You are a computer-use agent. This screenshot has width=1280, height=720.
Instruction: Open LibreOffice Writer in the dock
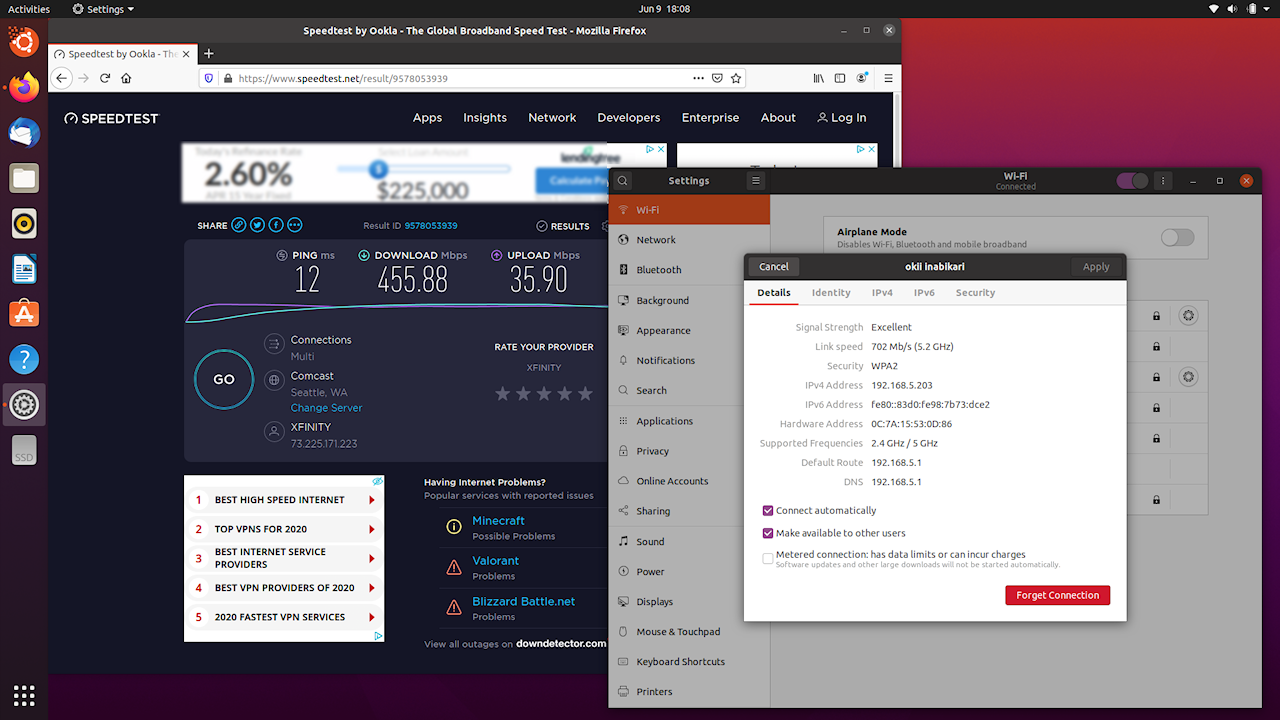click(24, 269)
